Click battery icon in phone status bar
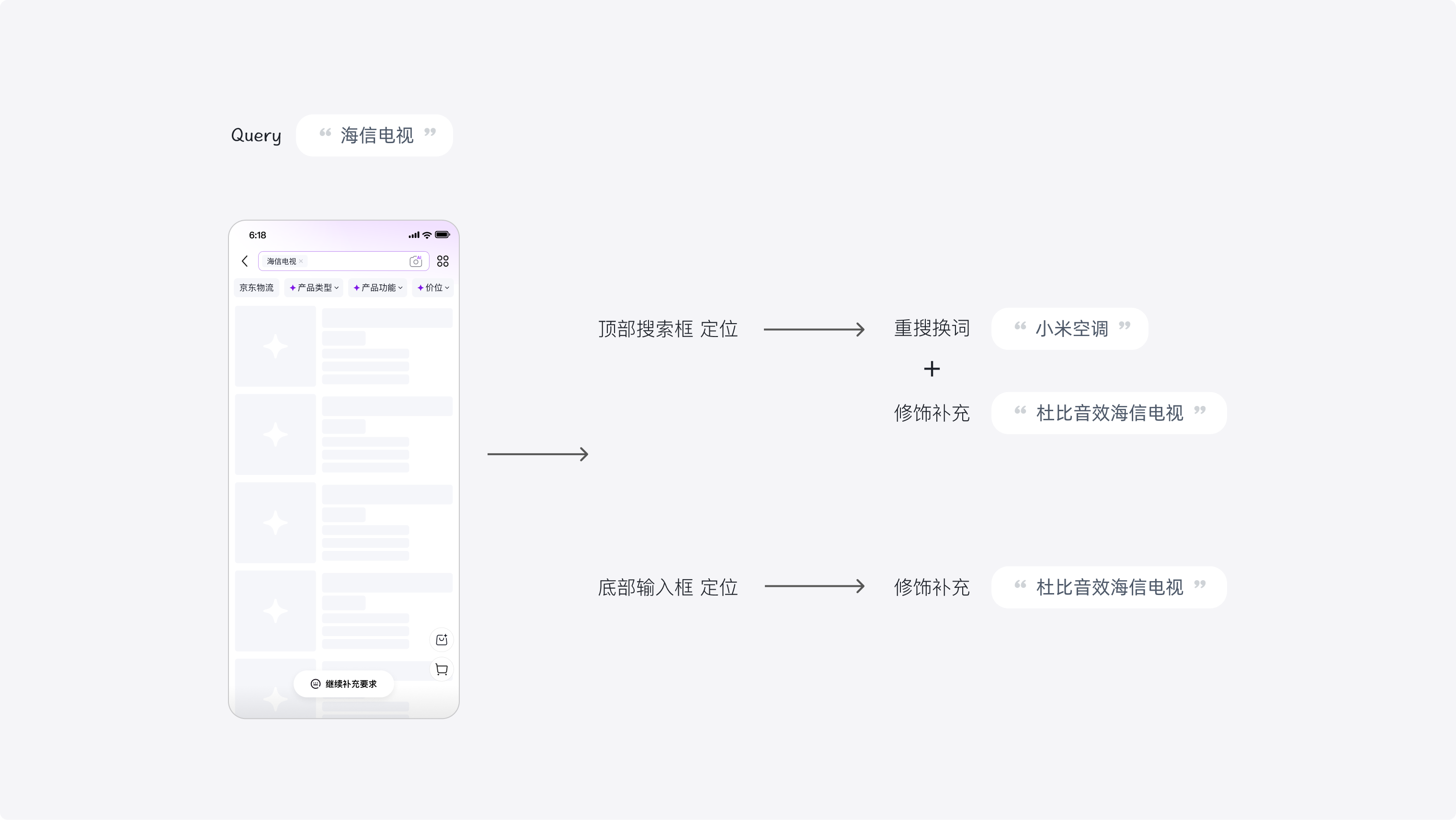 tap(443, 235)
